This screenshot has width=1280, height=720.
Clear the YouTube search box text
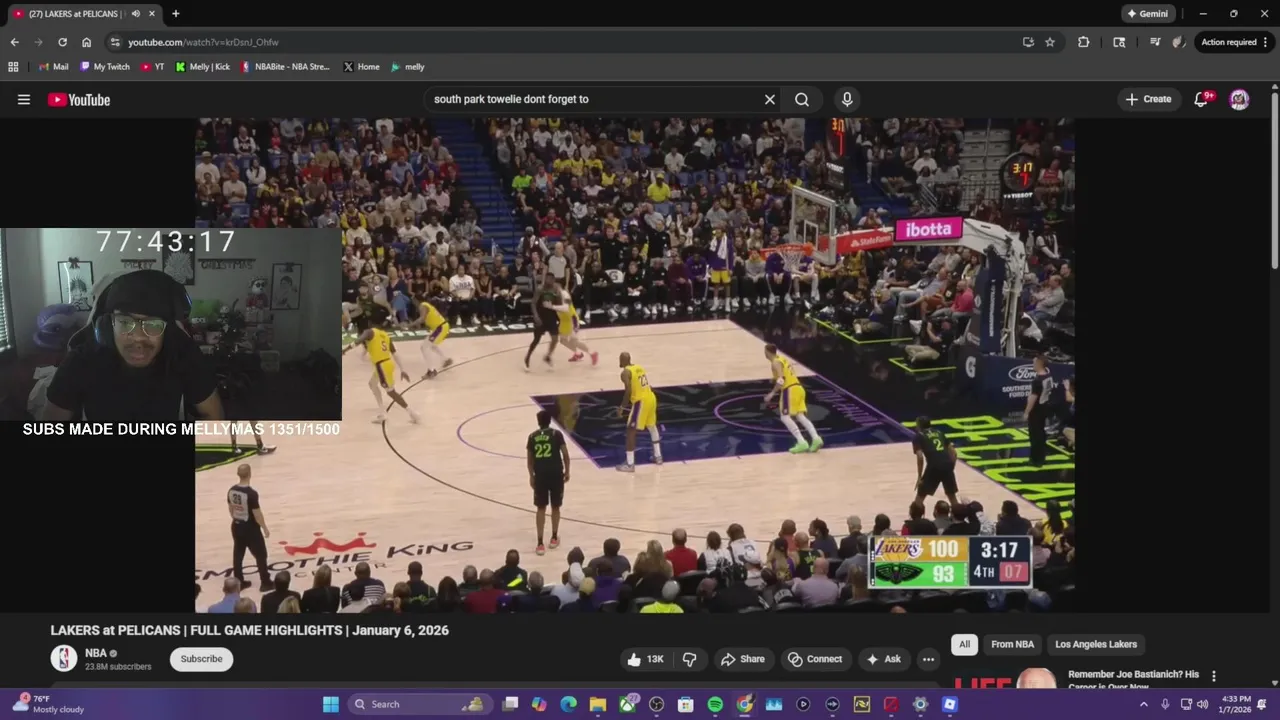coord(770,99)
